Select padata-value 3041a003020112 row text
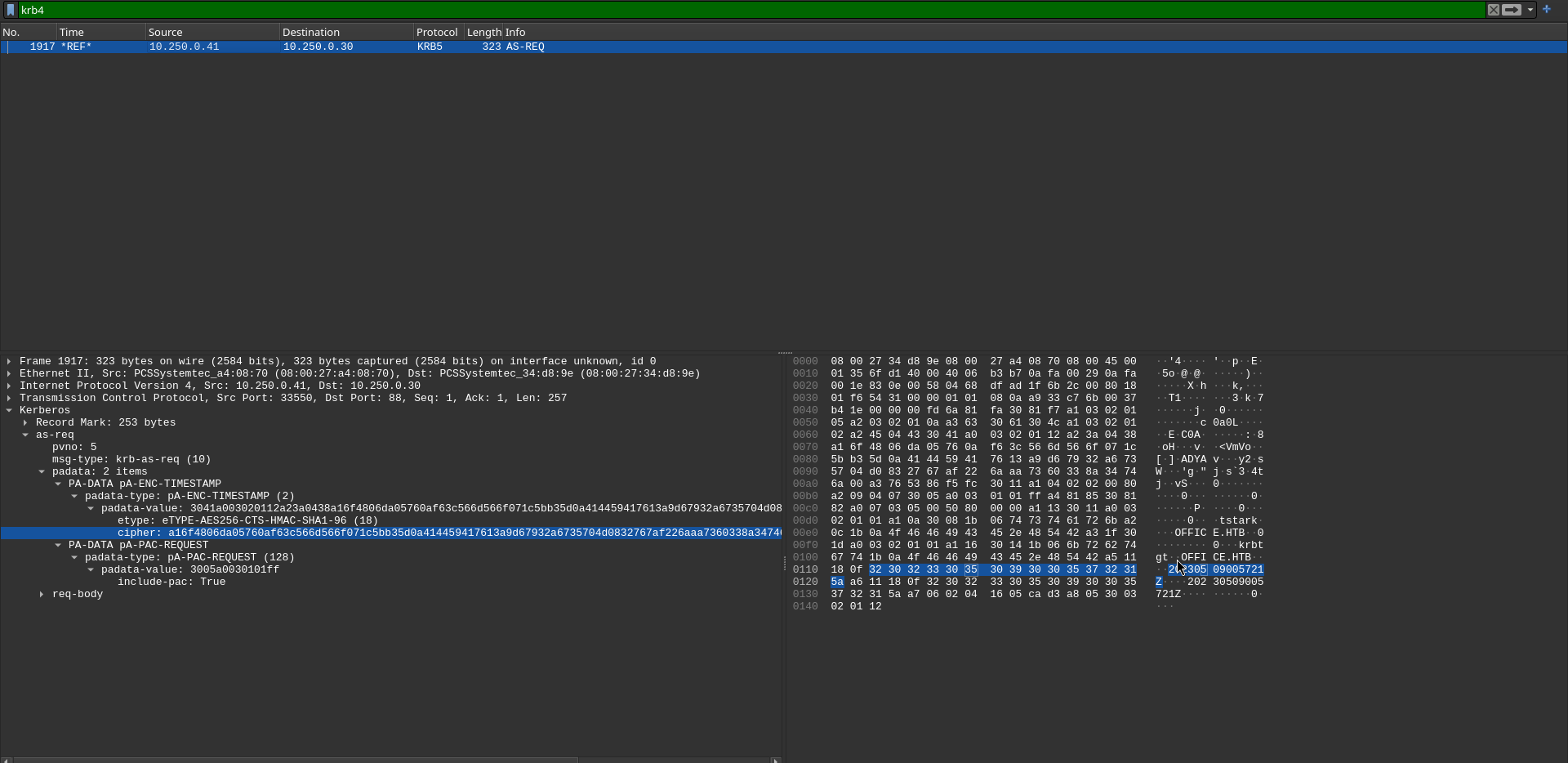The width and height of the screenshot is (1568, 763). coord(441,508)
